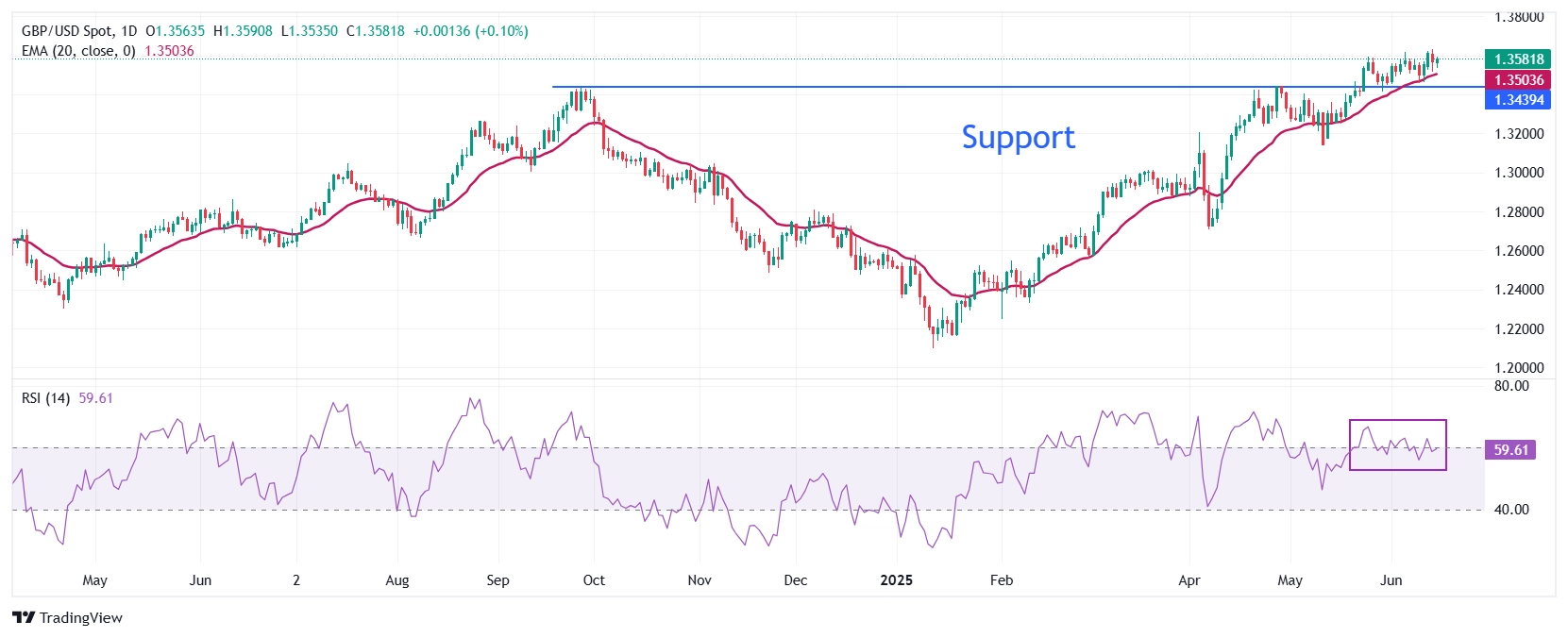The image size is (1568, 638).
Task: Click the Apr label on the time axis
Action: [x=1189, y=579]
